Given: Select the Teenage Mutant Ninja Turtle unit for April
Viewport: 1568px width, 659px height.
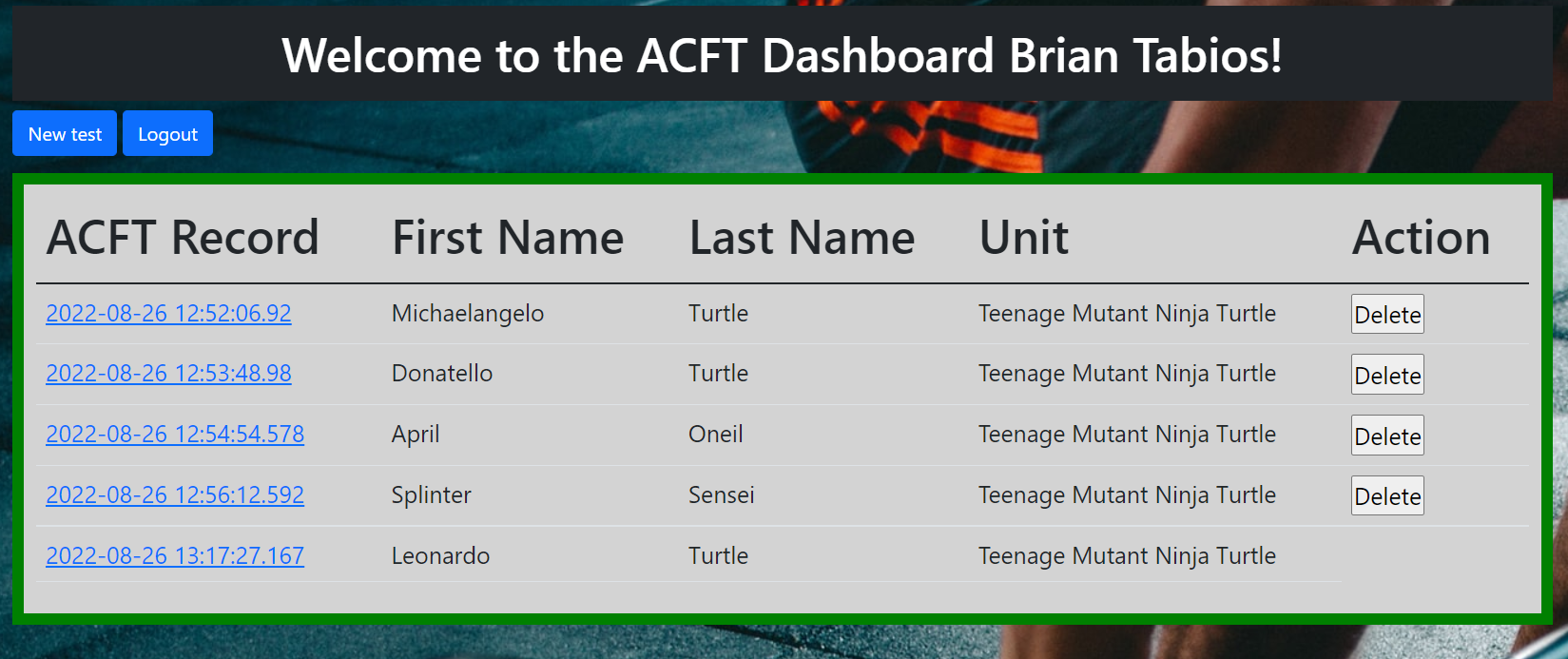Looking at the screenshot, I should pos(1127,435).
